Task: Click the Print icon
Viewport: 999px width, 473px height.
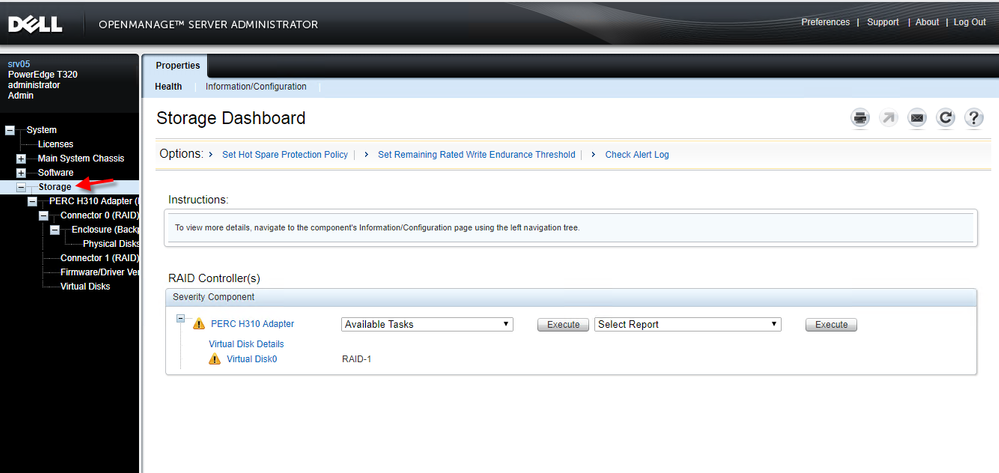Action: click(x=861, y=118)
